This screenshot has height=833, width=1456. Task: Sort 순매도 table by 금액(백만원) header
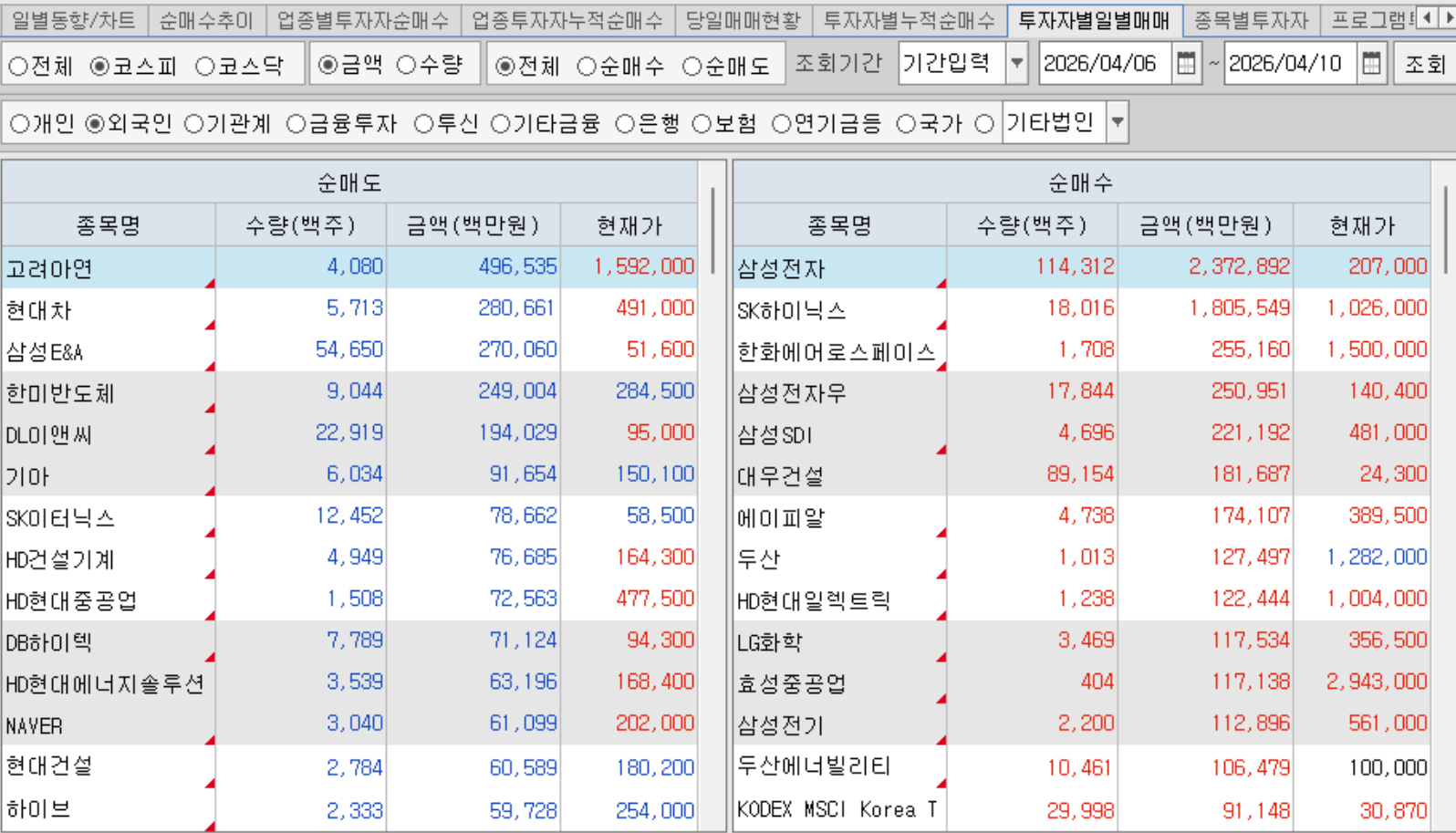point(473,225)
